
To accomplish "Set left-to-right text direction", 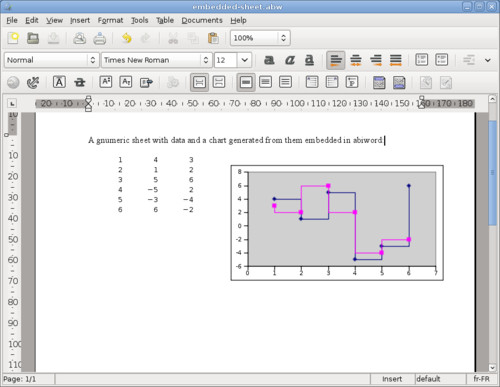I will pyautogui.click(x=312, y=82).
